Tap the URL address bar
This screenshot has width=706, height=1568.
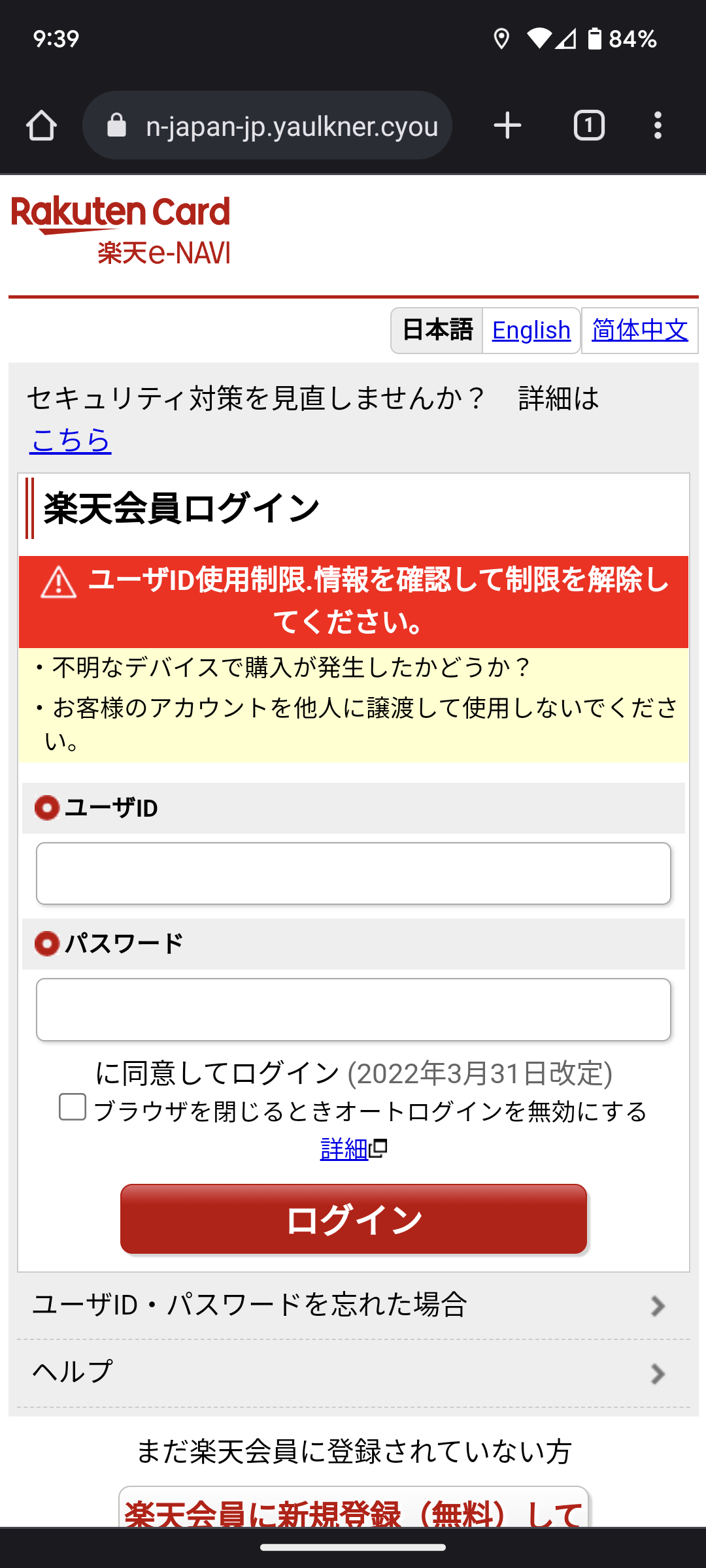pyautogui.click(x=267, y=125)
